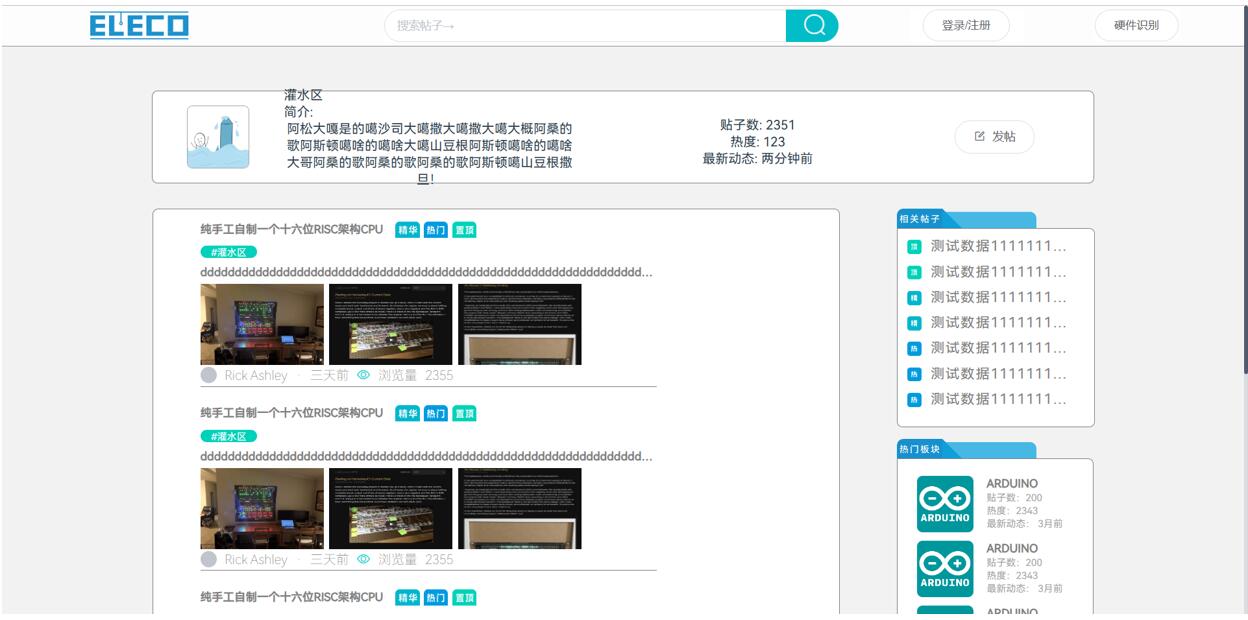
Task: Click the 精华 badge on the first post
Action: pos(408,230)
